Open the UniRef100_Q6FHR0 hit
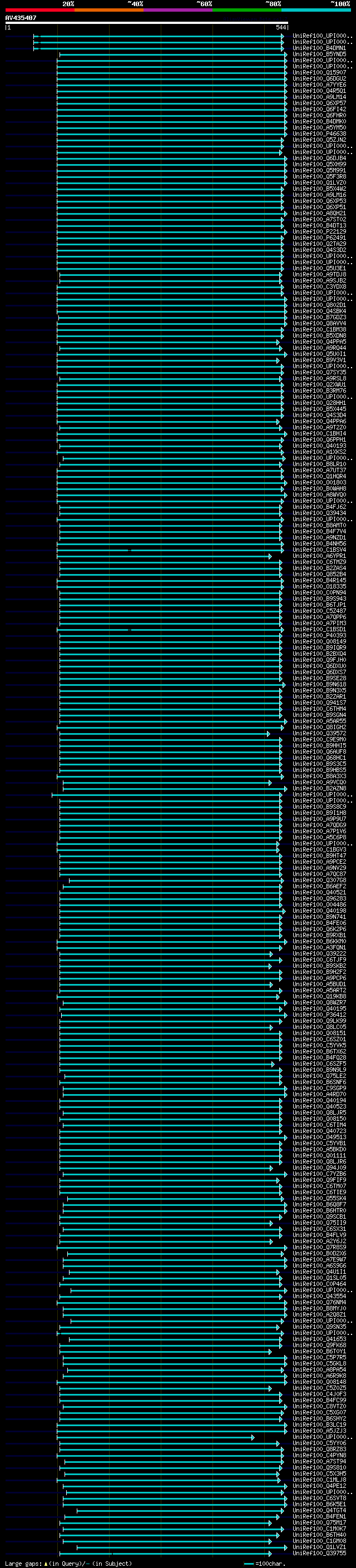The width and height of the screenshot is (356, 1568). pos(319,115)
